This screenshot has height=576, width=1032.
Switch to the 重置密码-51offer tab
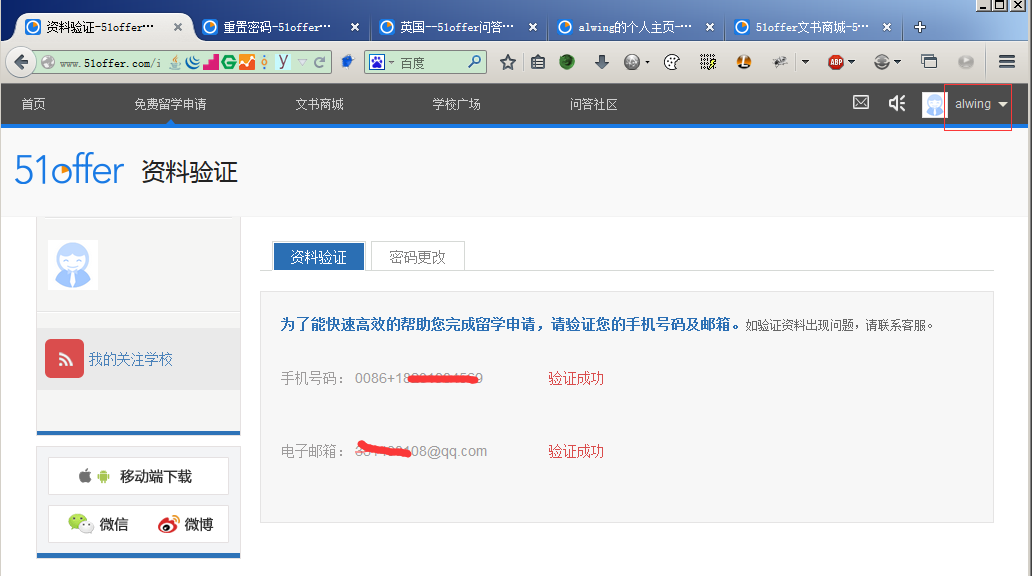coord(276,27)
